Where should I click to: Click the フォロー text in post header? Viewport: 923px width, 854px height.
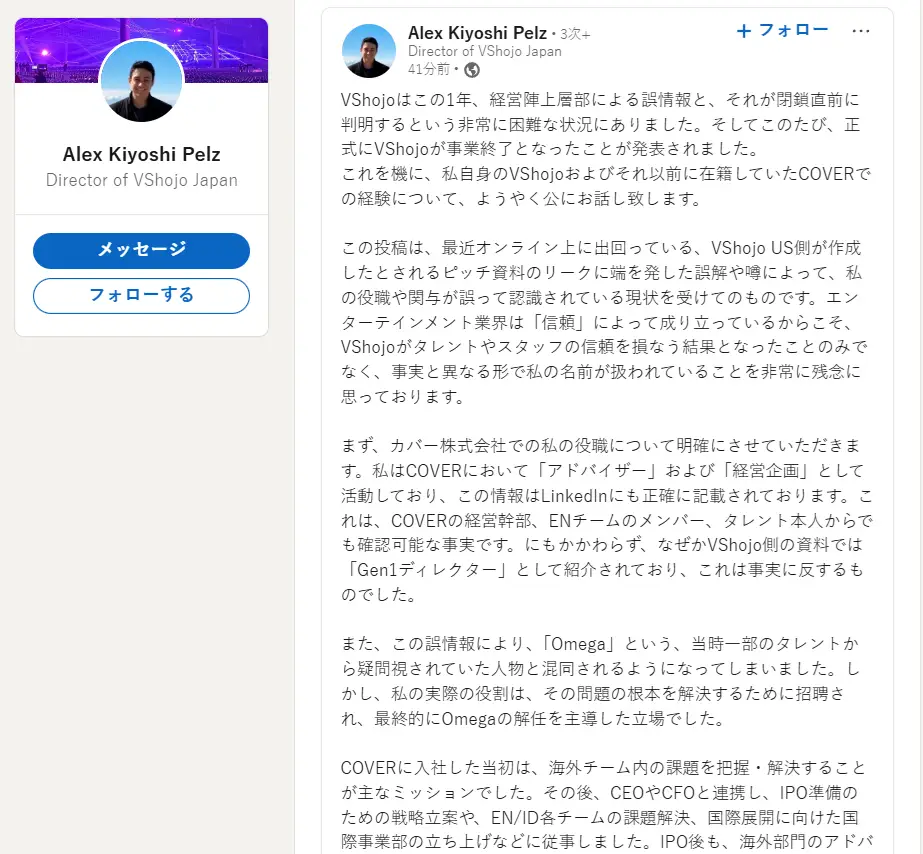pos(793,30)
